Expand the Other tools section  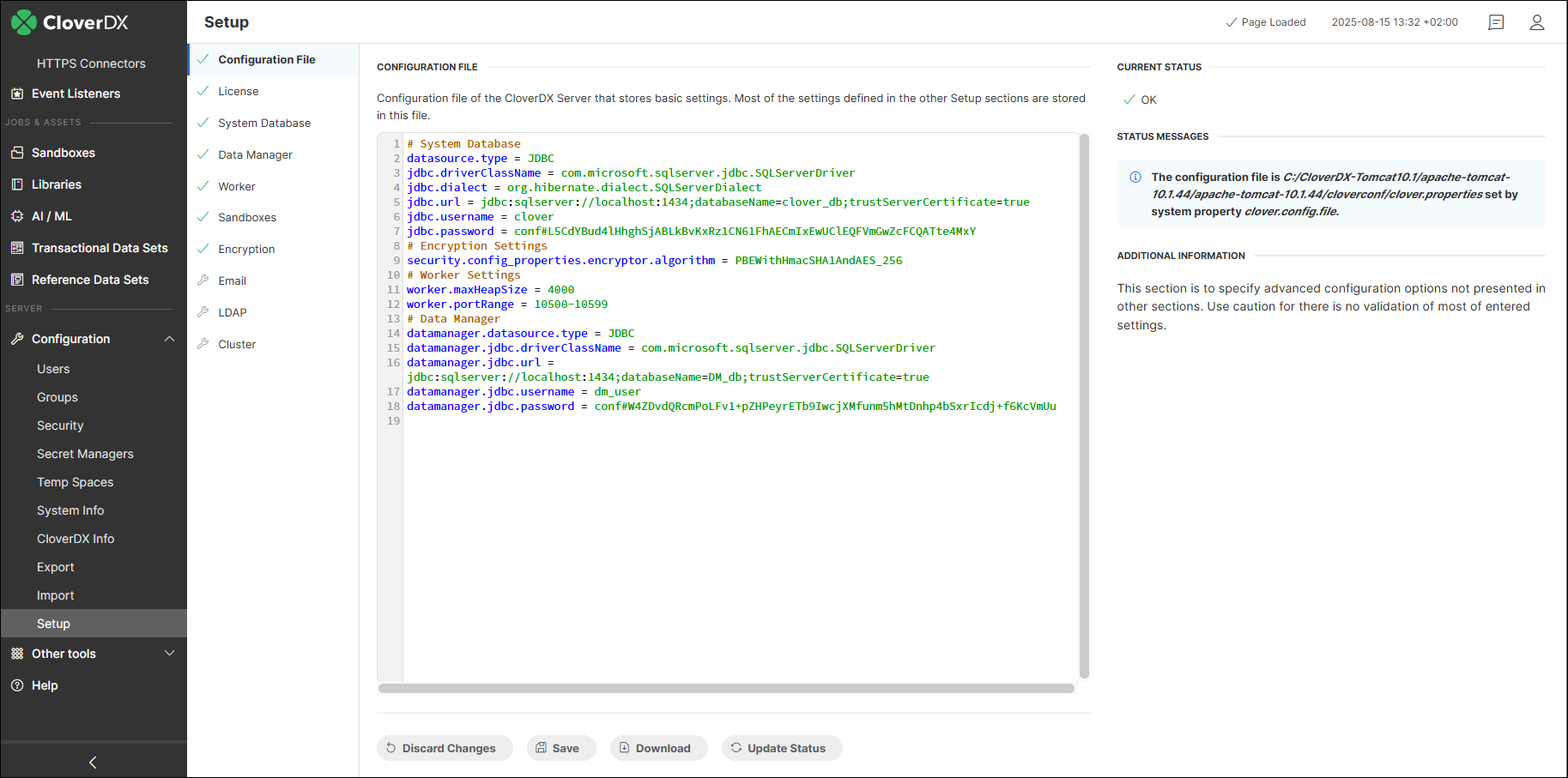point(169,653)
